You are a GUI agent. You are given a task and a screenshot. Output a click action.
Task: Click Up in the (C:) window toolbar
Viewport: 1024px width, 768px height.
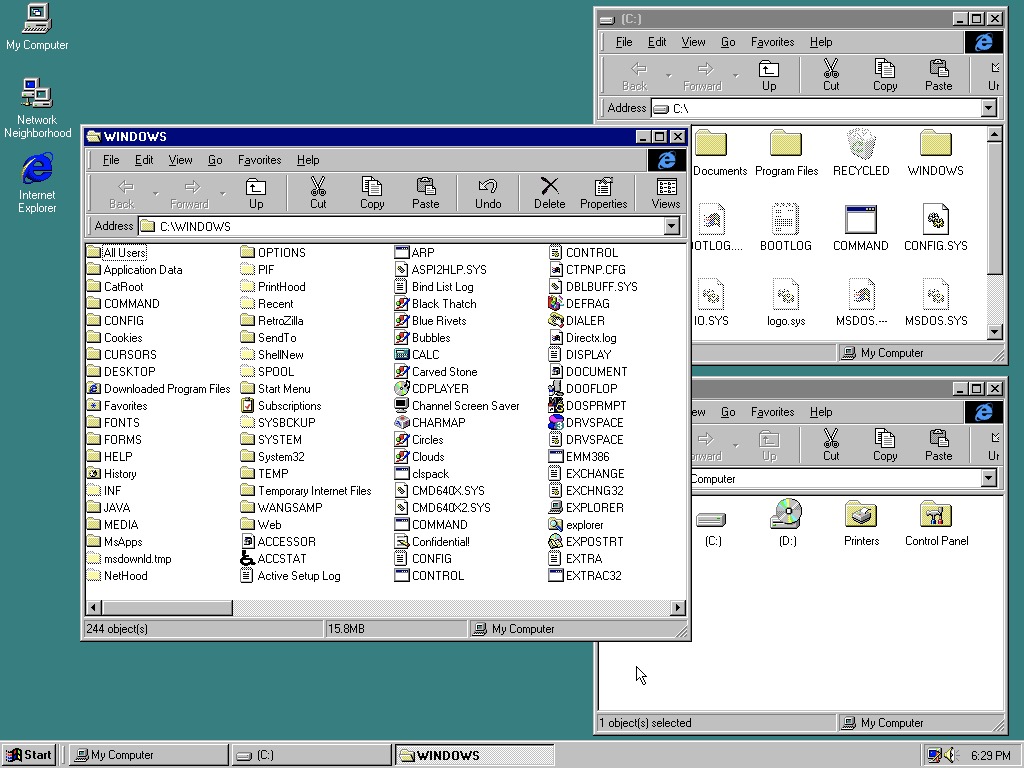point(769,75)
